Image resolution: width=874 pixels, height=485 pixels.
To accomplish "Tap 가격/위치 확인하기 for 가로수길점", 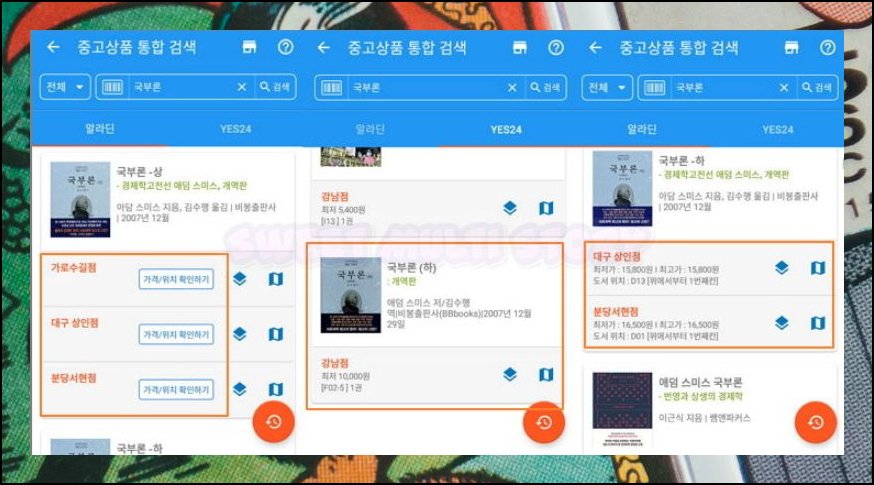I will click(176, 279).
